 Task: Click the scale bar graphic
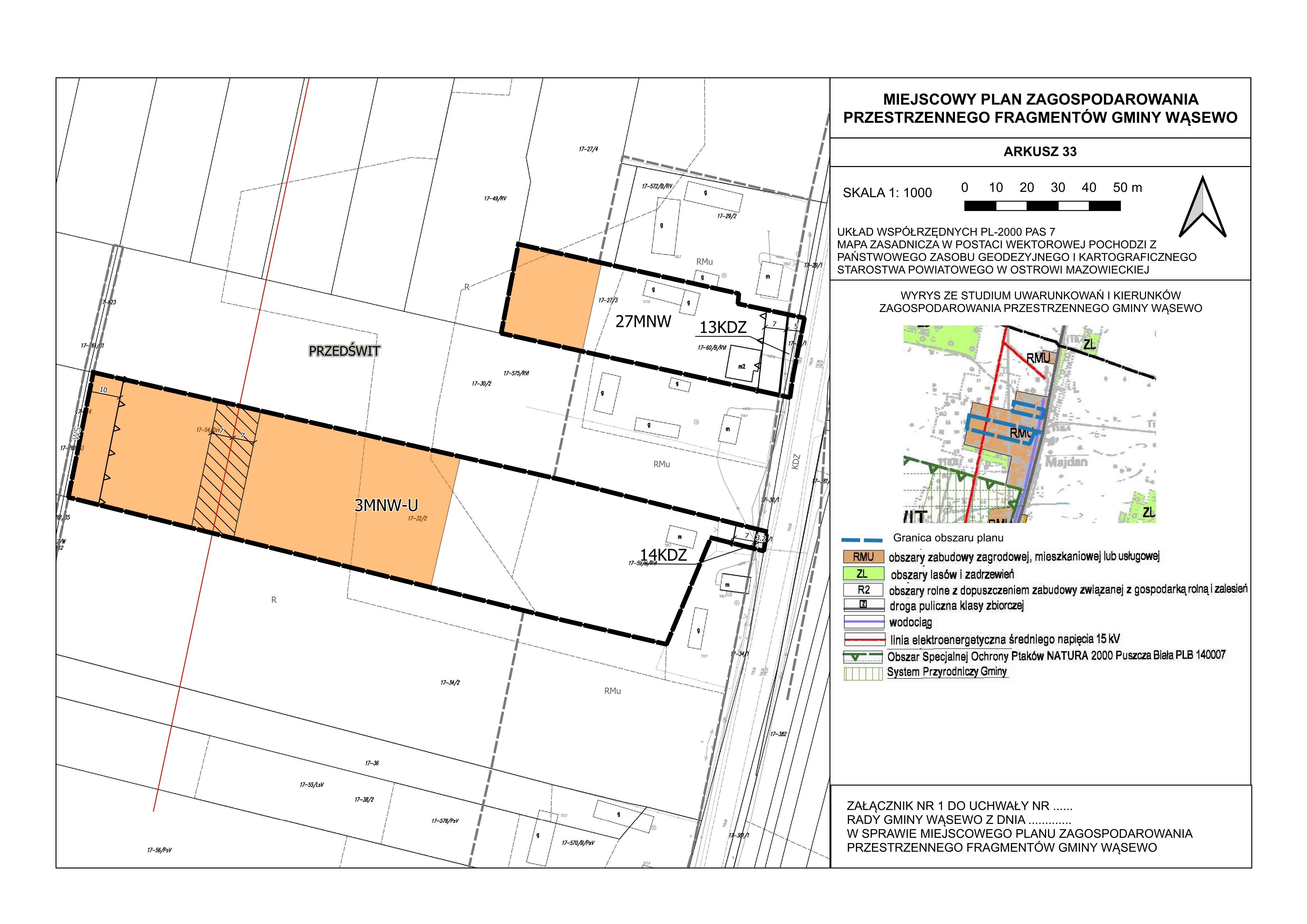click(x=1042, y=206)
